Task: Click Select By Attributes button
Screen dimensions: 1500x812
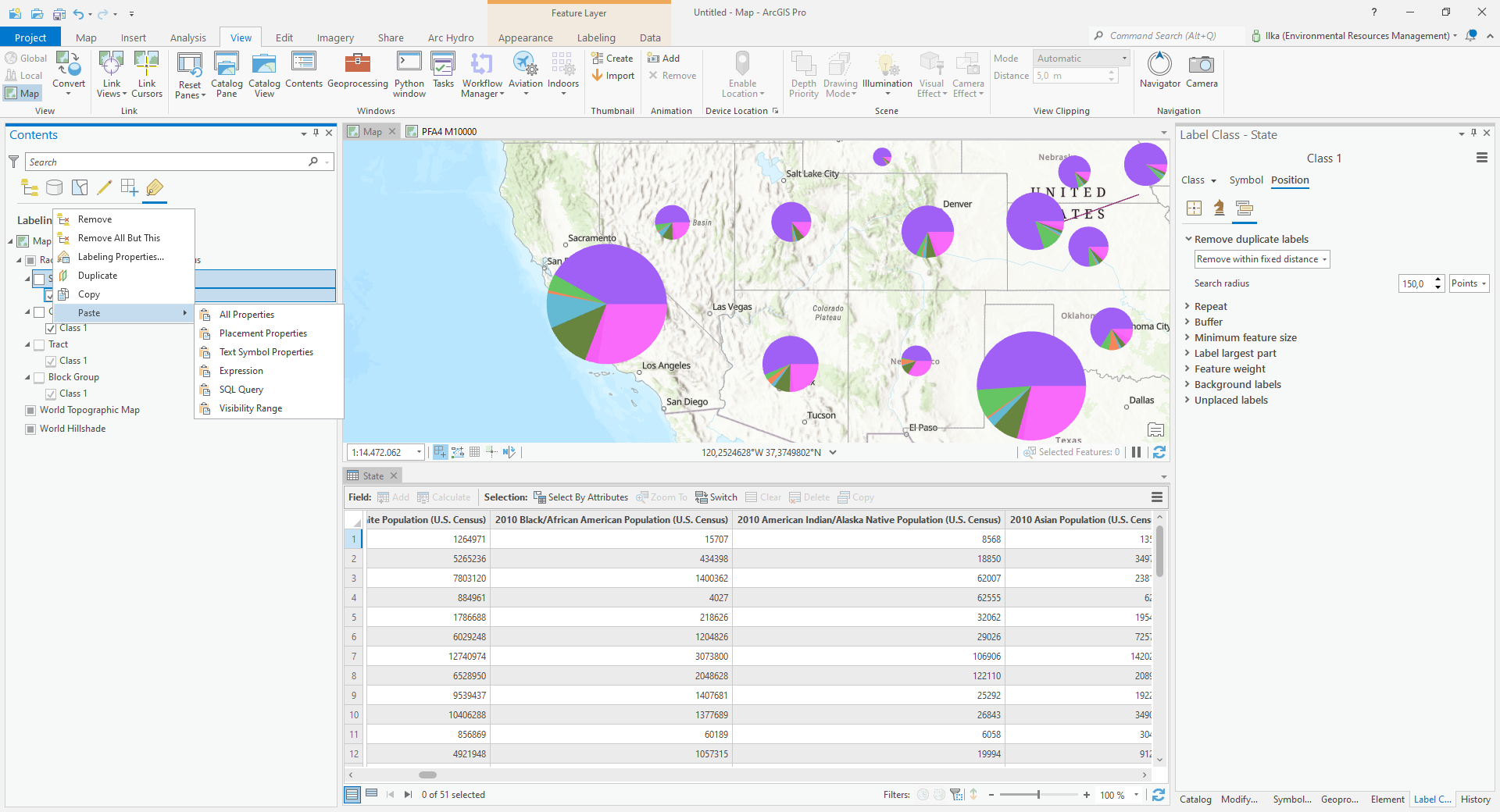Action: [580, 497]
